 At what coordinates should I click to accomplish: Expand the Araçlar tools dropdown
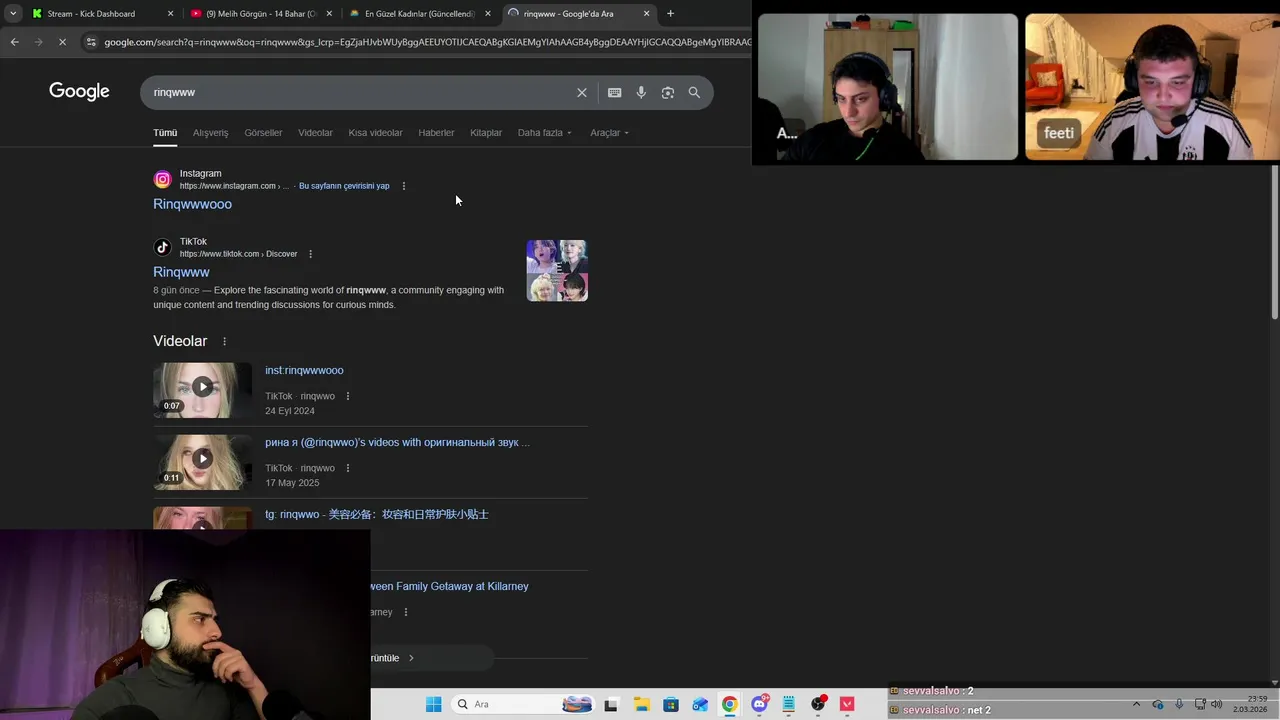tap(609, 133)
